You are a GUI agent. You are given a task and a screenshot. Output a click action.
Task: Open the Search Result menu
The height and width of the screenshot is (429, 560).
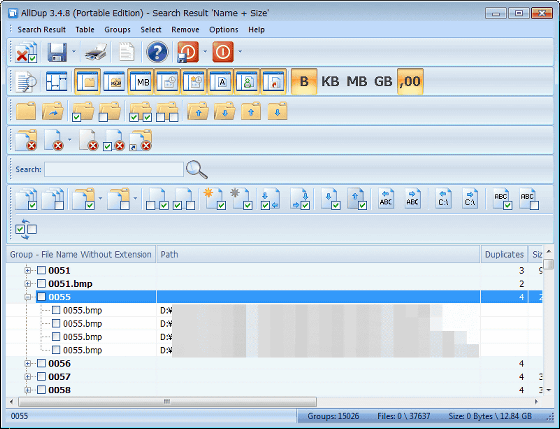[x=41, y=30]
